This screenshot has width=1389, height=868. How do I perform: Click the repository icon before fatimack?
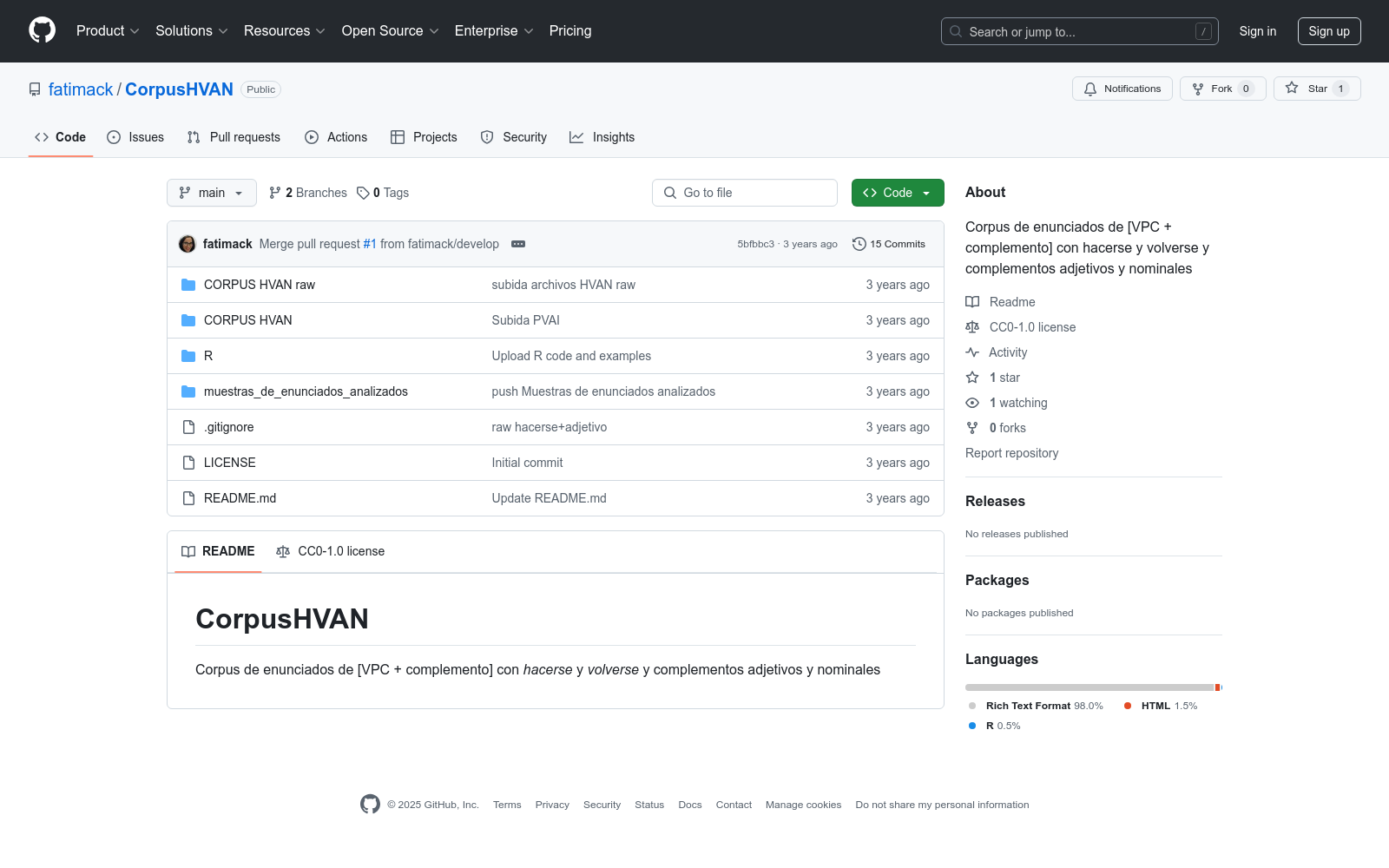[x=35, y=89]
